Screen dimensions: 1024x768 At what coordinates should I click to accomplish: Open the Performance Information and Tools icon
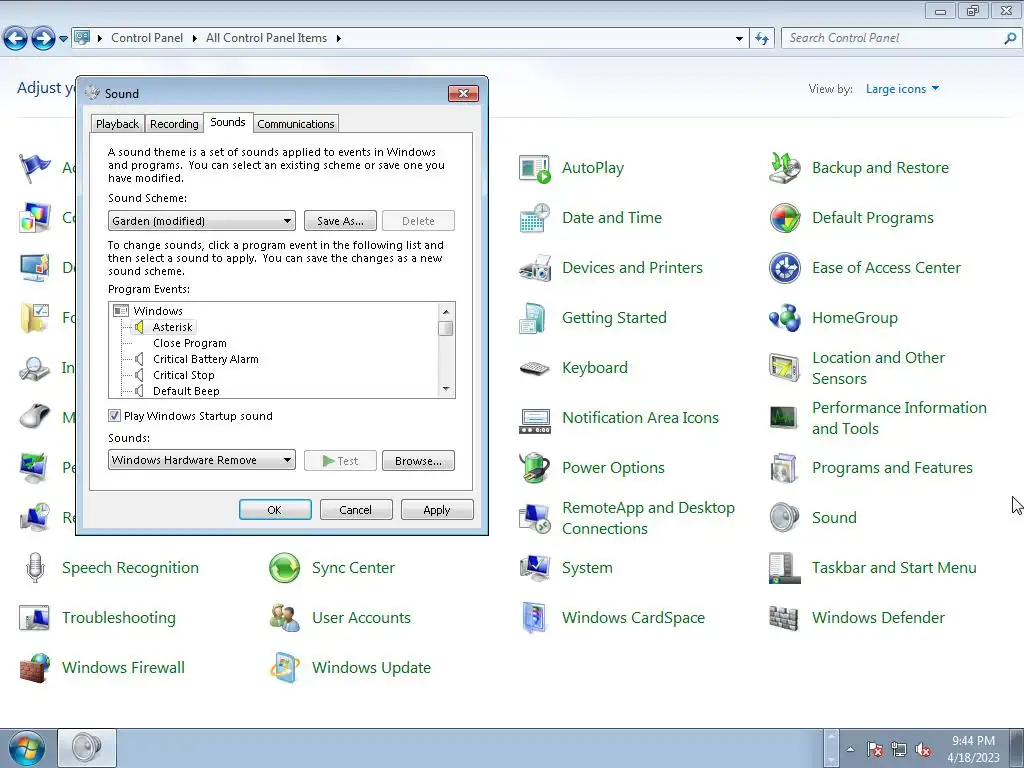(x=785, y=418)
